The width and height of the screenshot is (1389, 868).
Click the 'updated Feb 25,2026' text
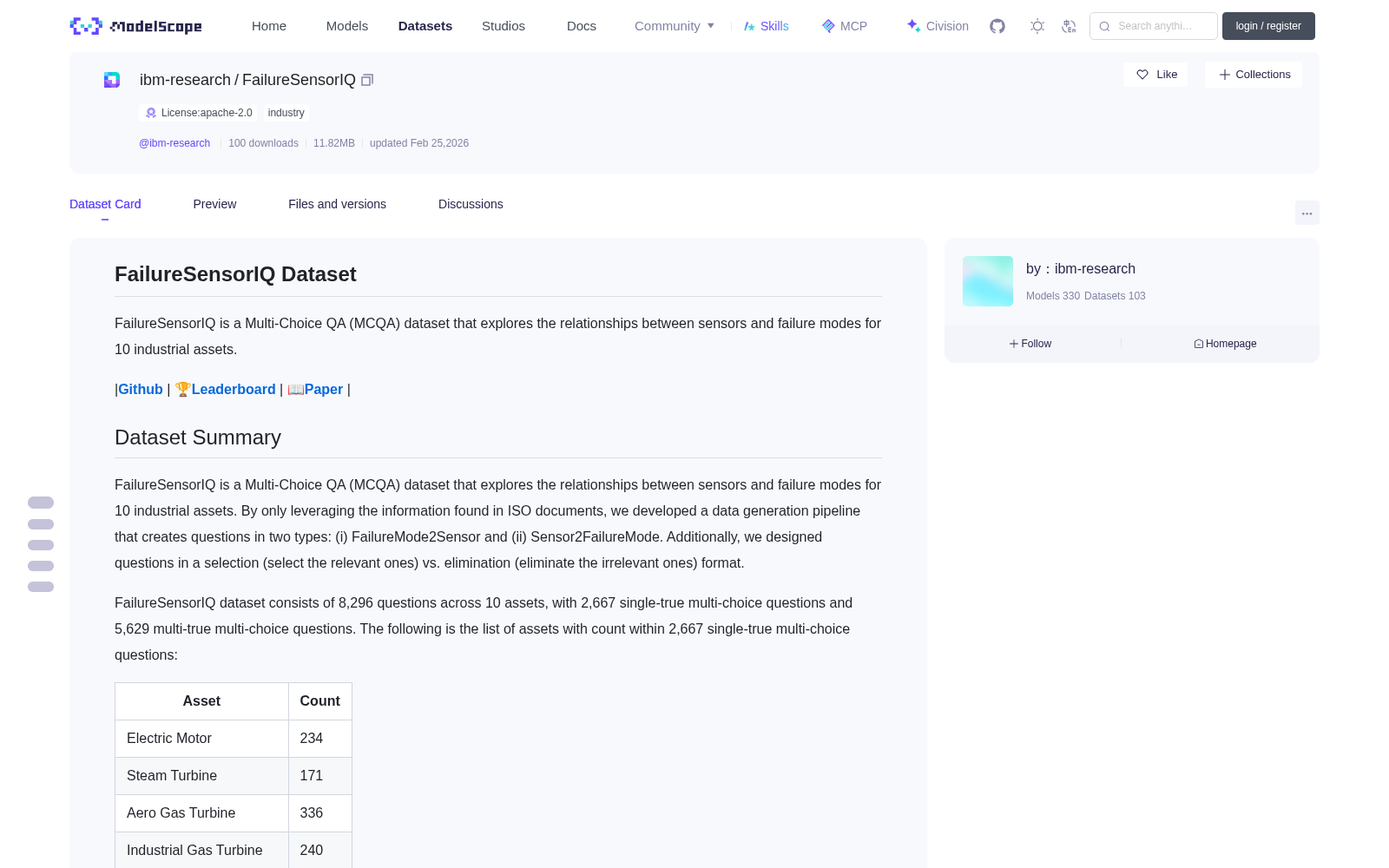(419, 143)
